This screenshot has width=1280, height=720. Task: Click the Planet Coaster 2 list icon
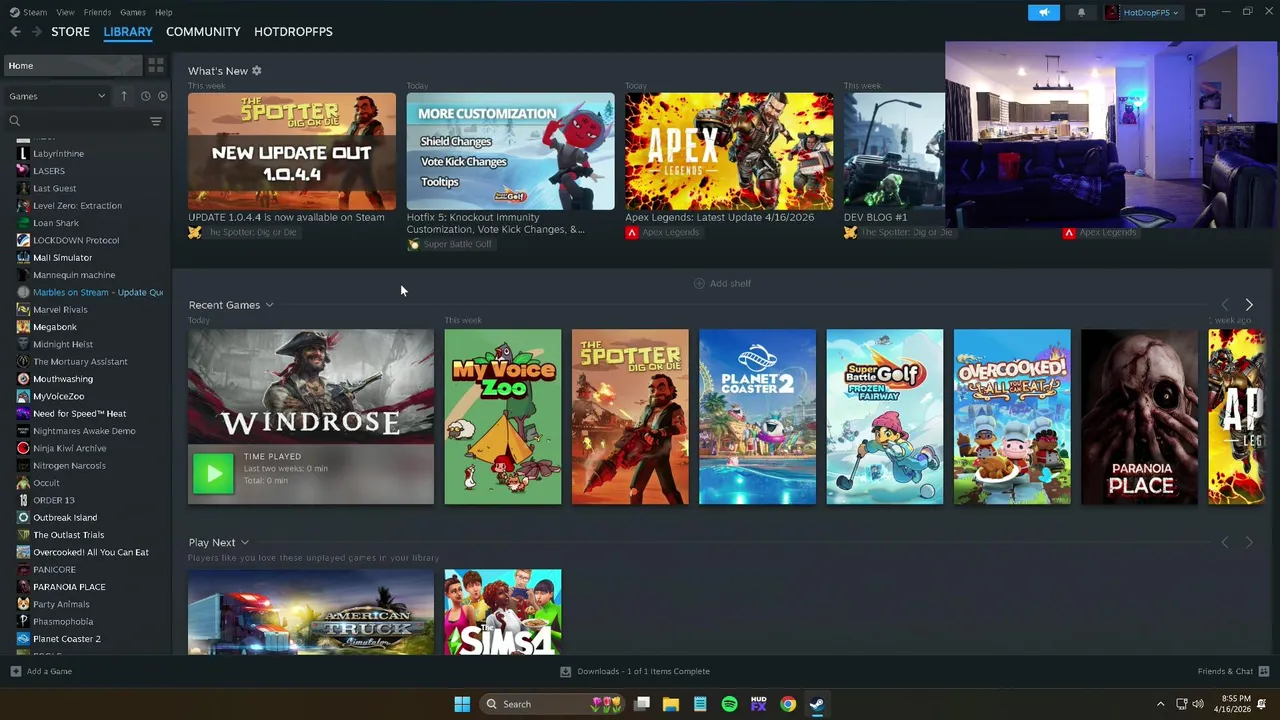click(x=23, y=639)
